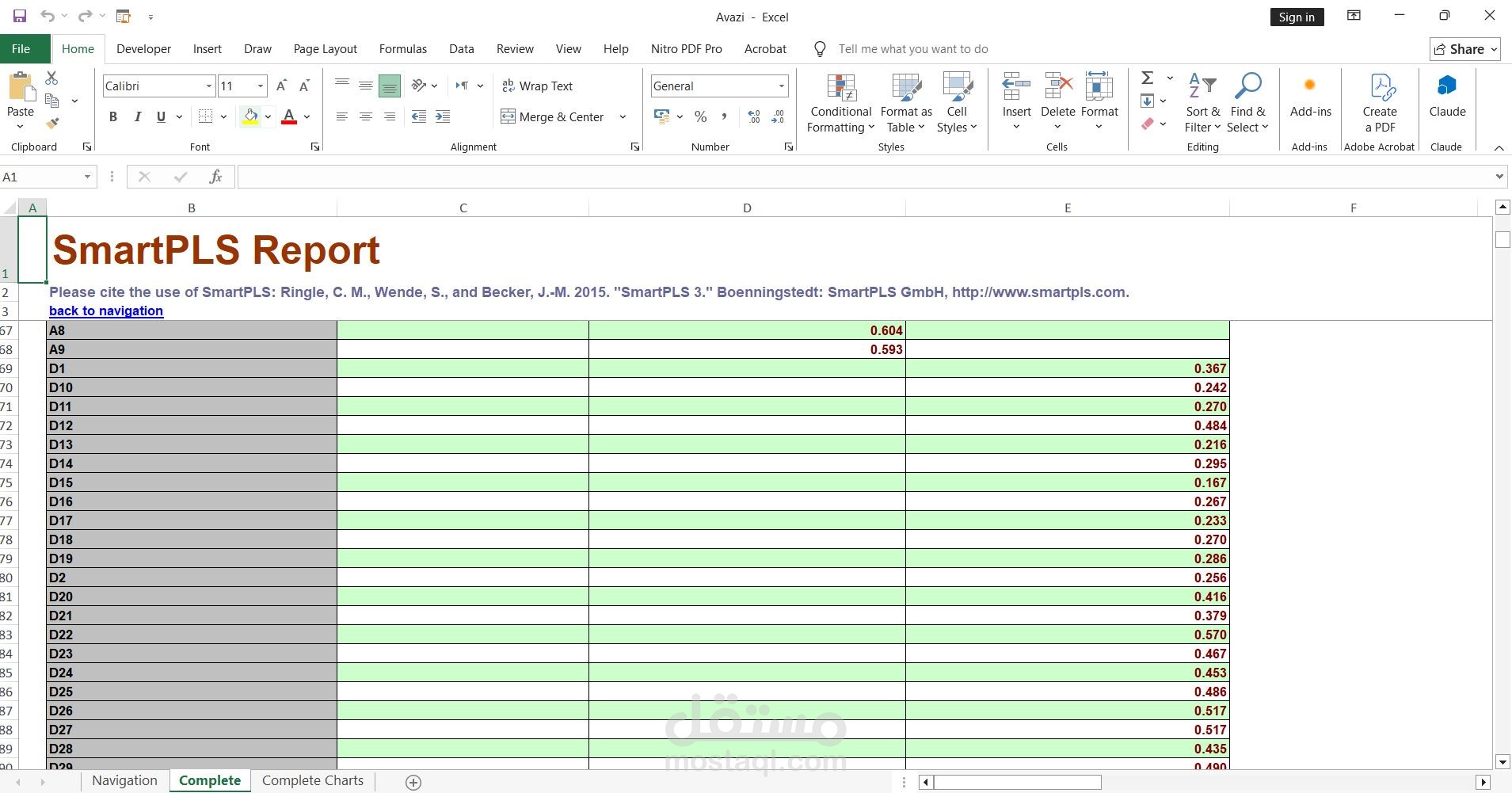Open the font size dropdown
Viewport: 1512px width, 793px height.
(x=260, y=86)
